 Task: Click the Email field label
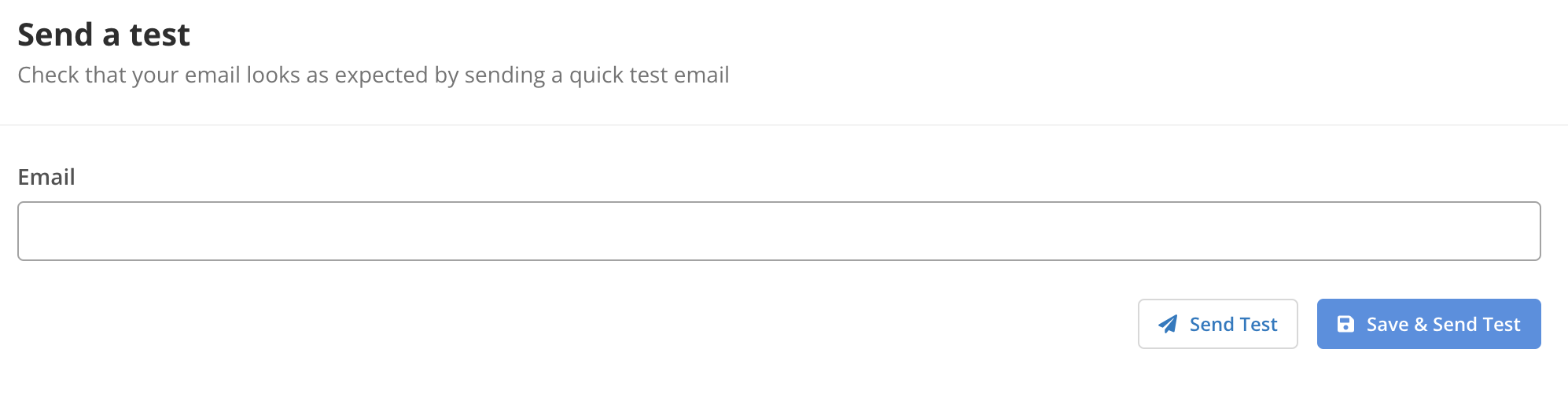click(x=46, y=177)
